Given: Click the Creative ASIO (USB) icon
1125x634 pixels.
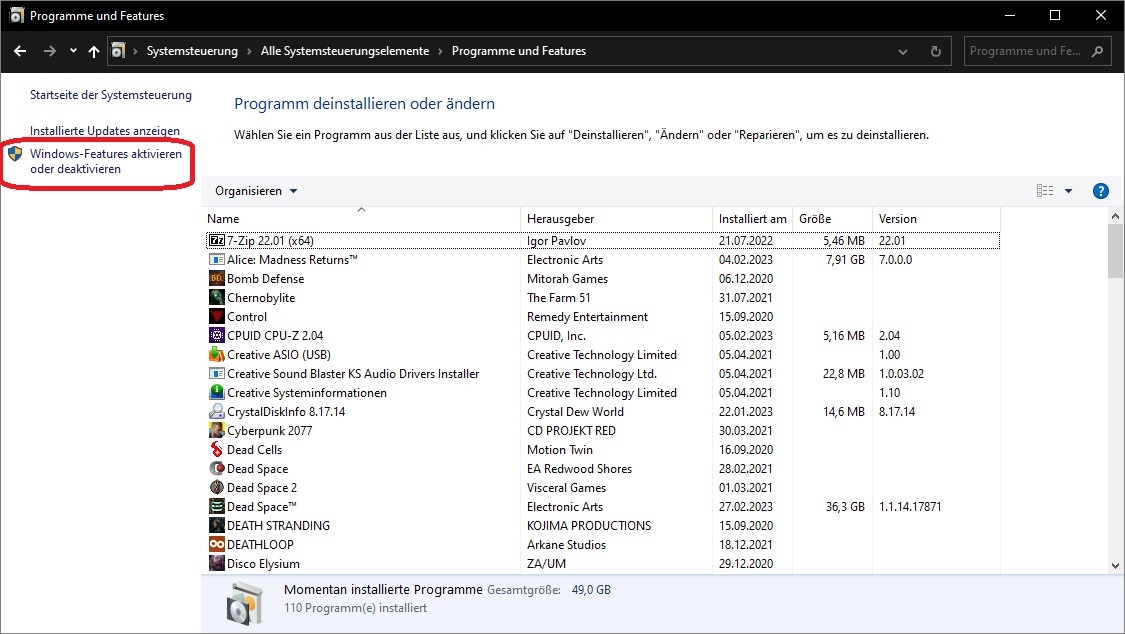Looking at the screenshot, I should click(217, 354).
